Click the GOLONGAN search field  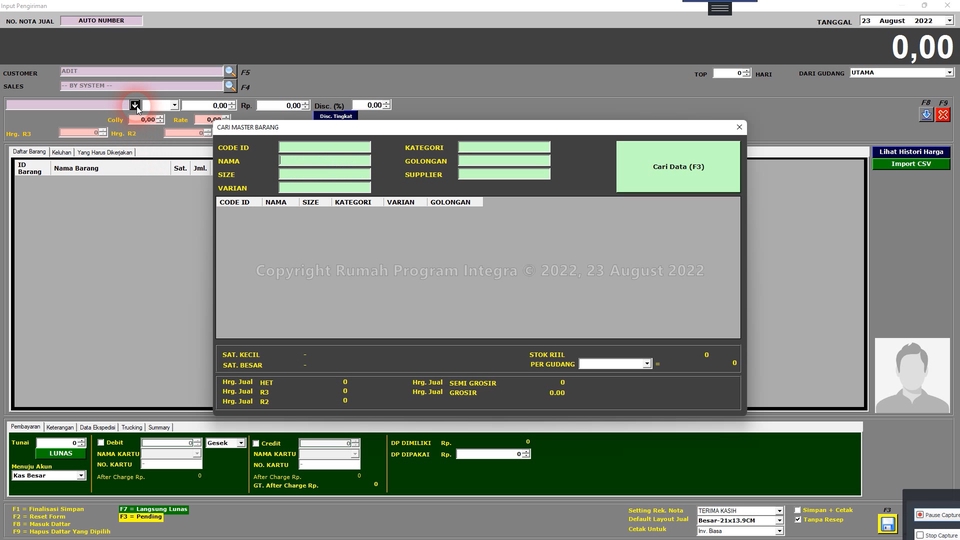pyautogui.click(x=504, y=161)
